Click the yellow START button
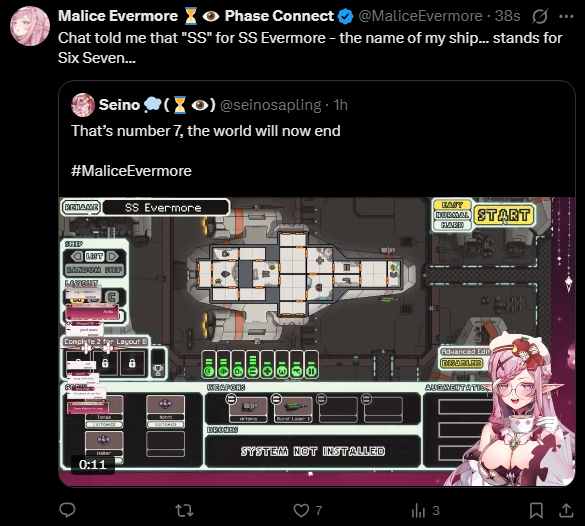585x526 pixels. pos(504,215)
